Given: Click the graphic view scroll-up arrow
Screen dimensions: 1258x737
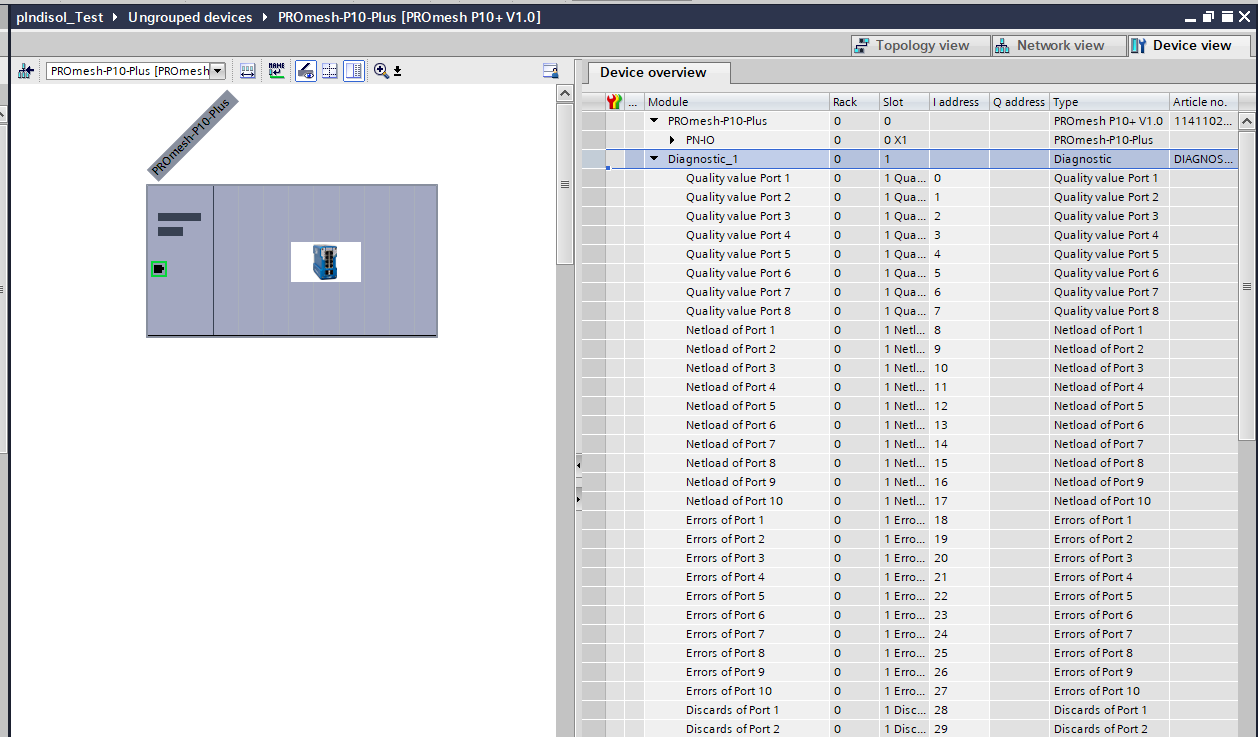Looking at the screenshot, I should pyautogui.click(x=565, y=94).
